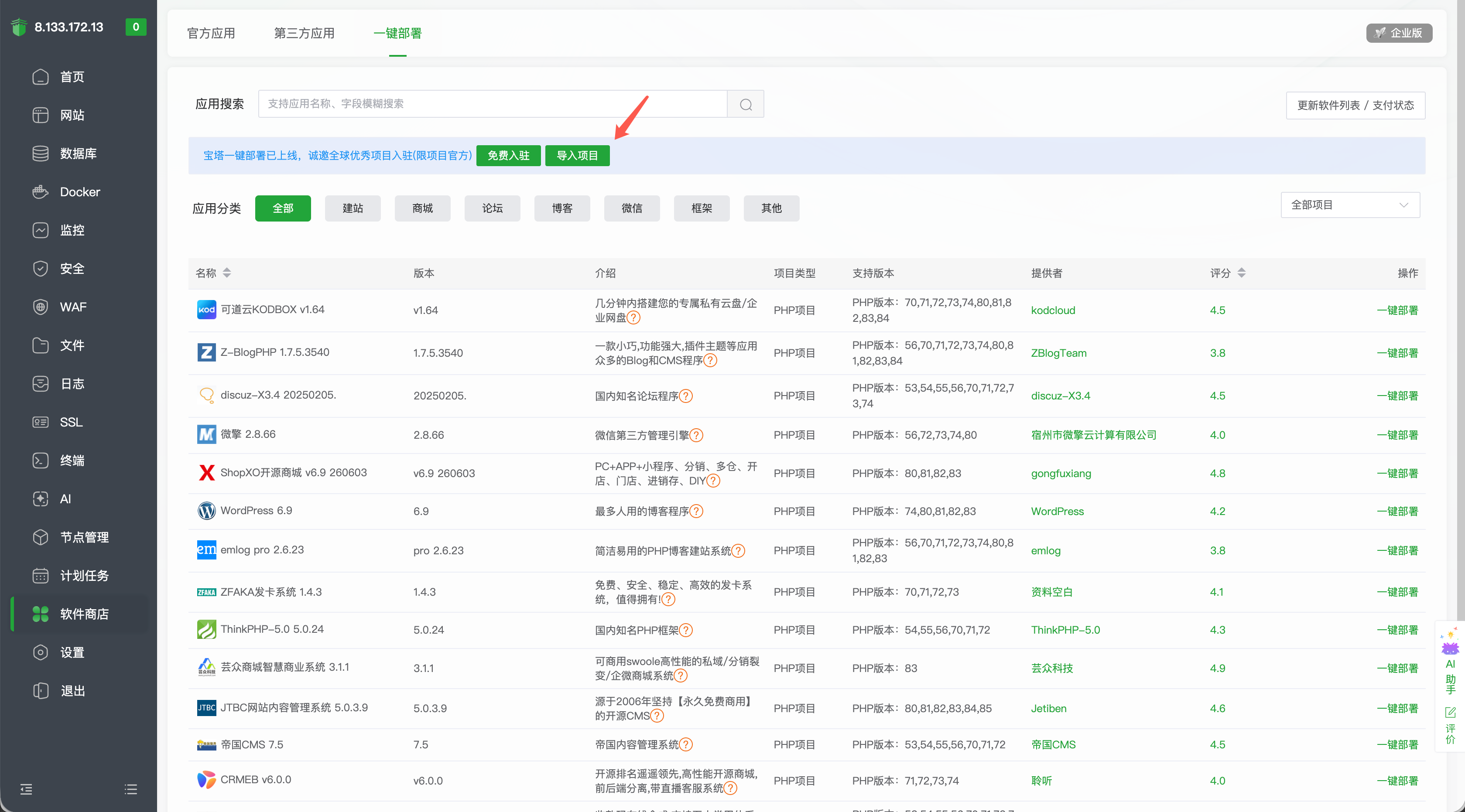This screenshot has height=812, width=1465.
Task: Filter category by 其他
Action: click(x=772, y=208)
